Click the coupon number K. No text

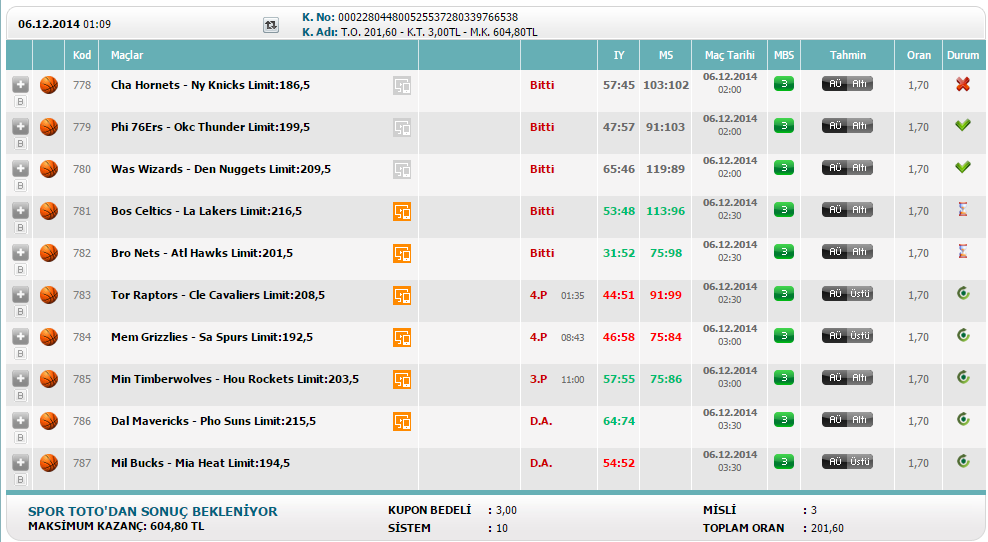[x=410, y=17]
